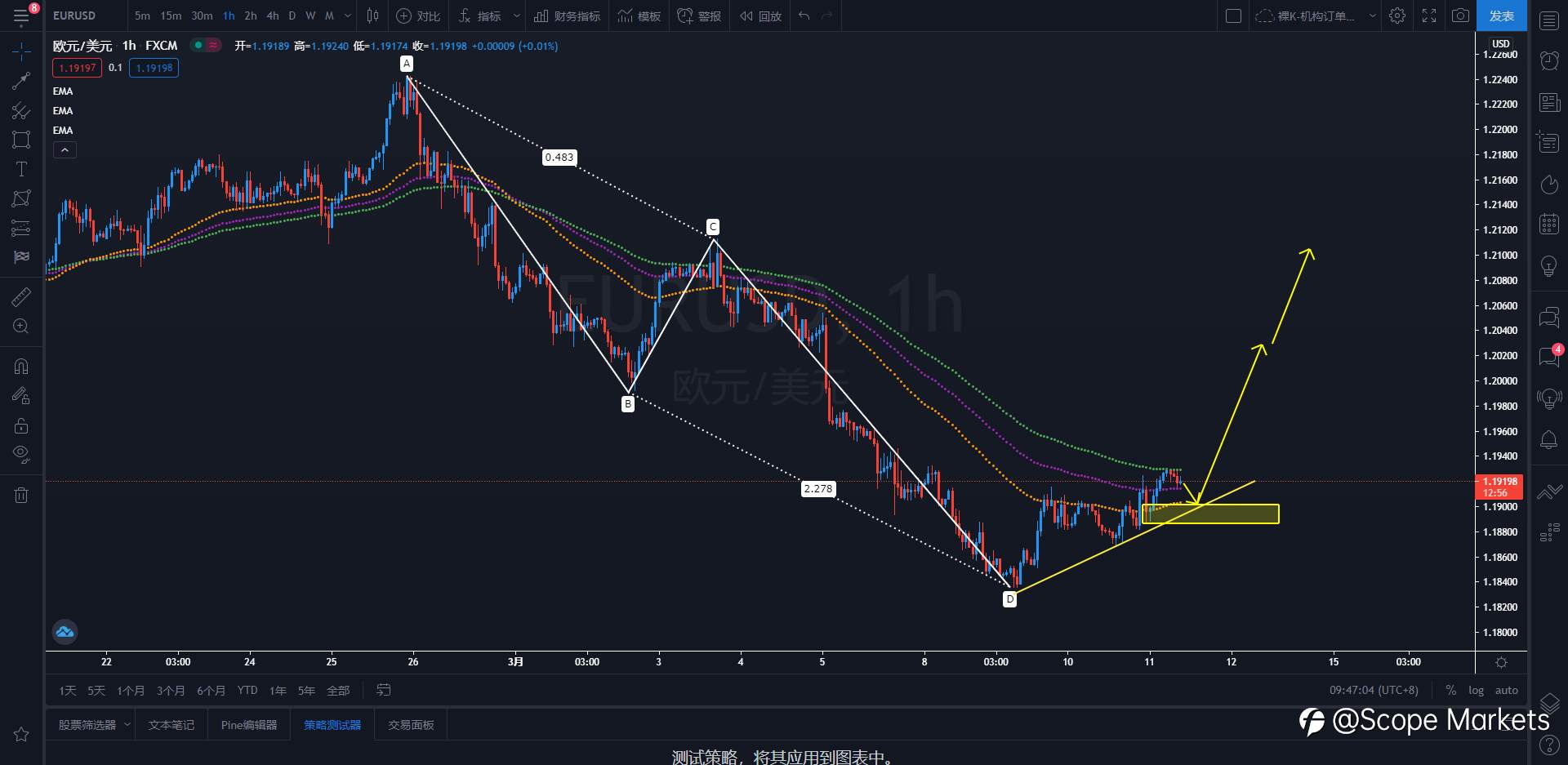Expand the timeframe list dropdown
This screenshot has width=1568, height=765.
[348, 16]
